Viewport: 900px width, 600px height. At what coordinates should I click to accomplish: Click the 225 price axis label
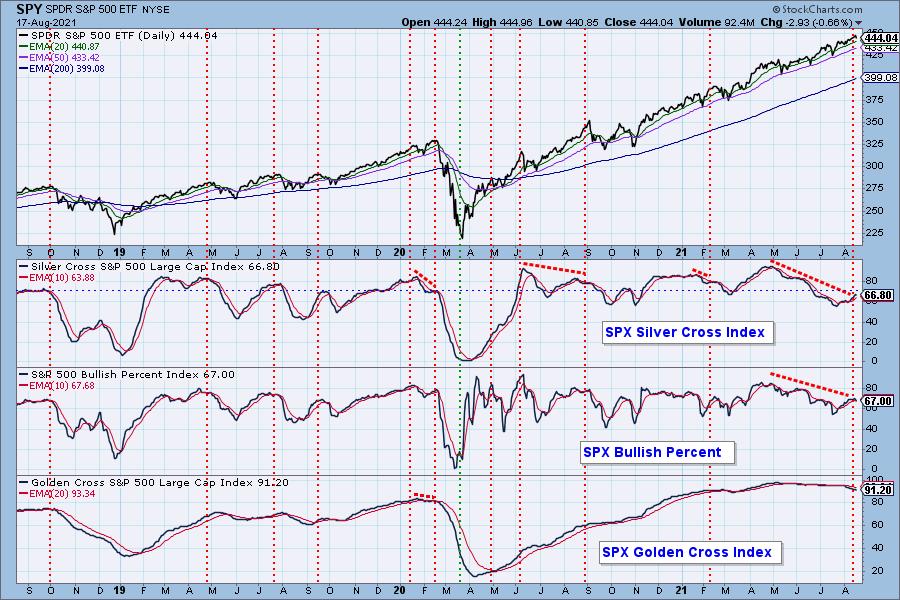pos(874,233)
